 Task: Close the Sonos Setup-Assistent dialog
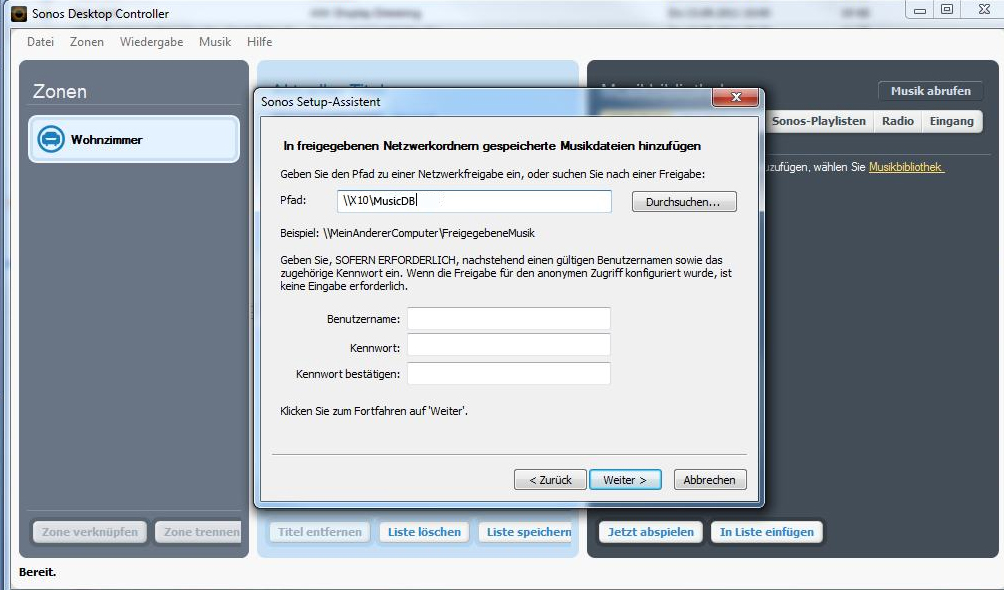(736, 97)
